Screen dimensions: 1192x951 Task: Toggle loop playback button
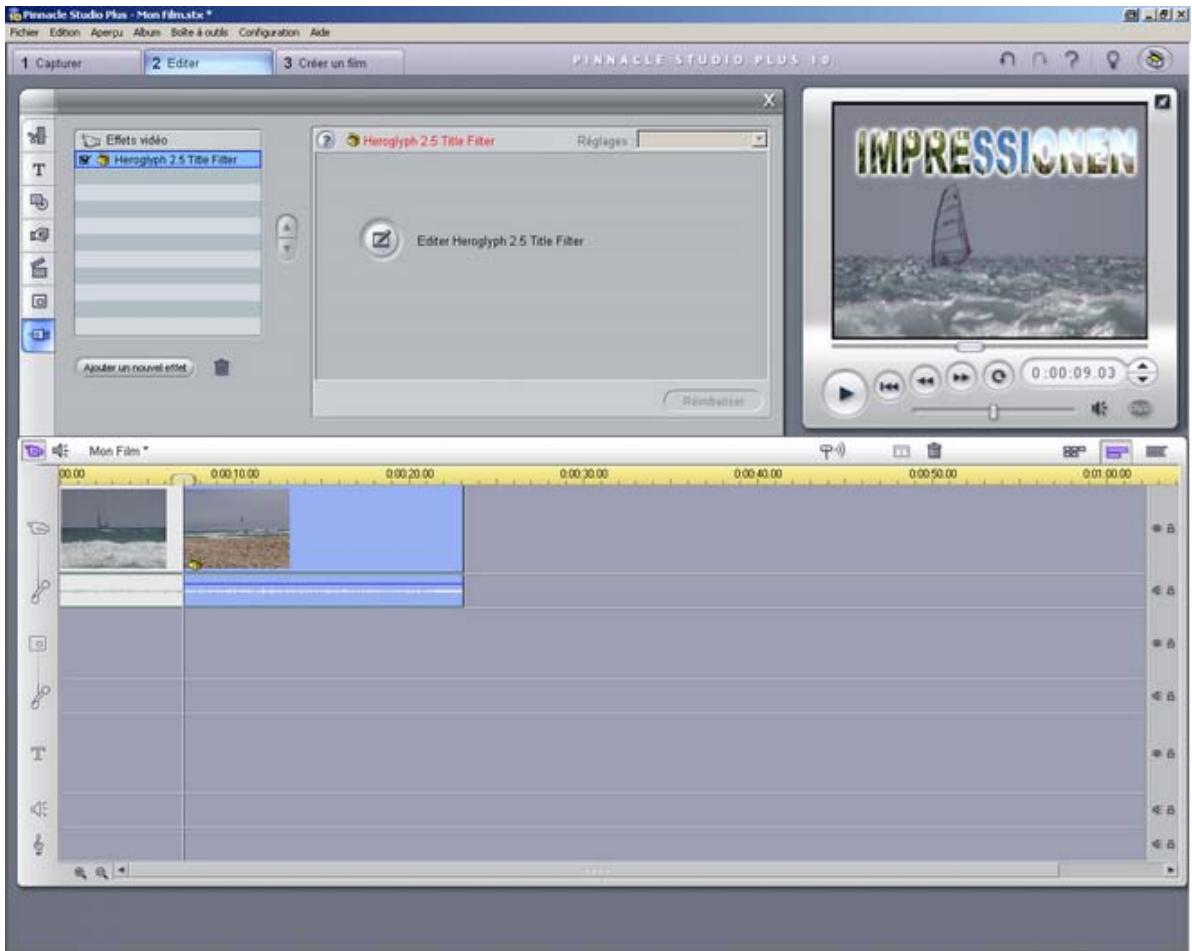(997, 376)
